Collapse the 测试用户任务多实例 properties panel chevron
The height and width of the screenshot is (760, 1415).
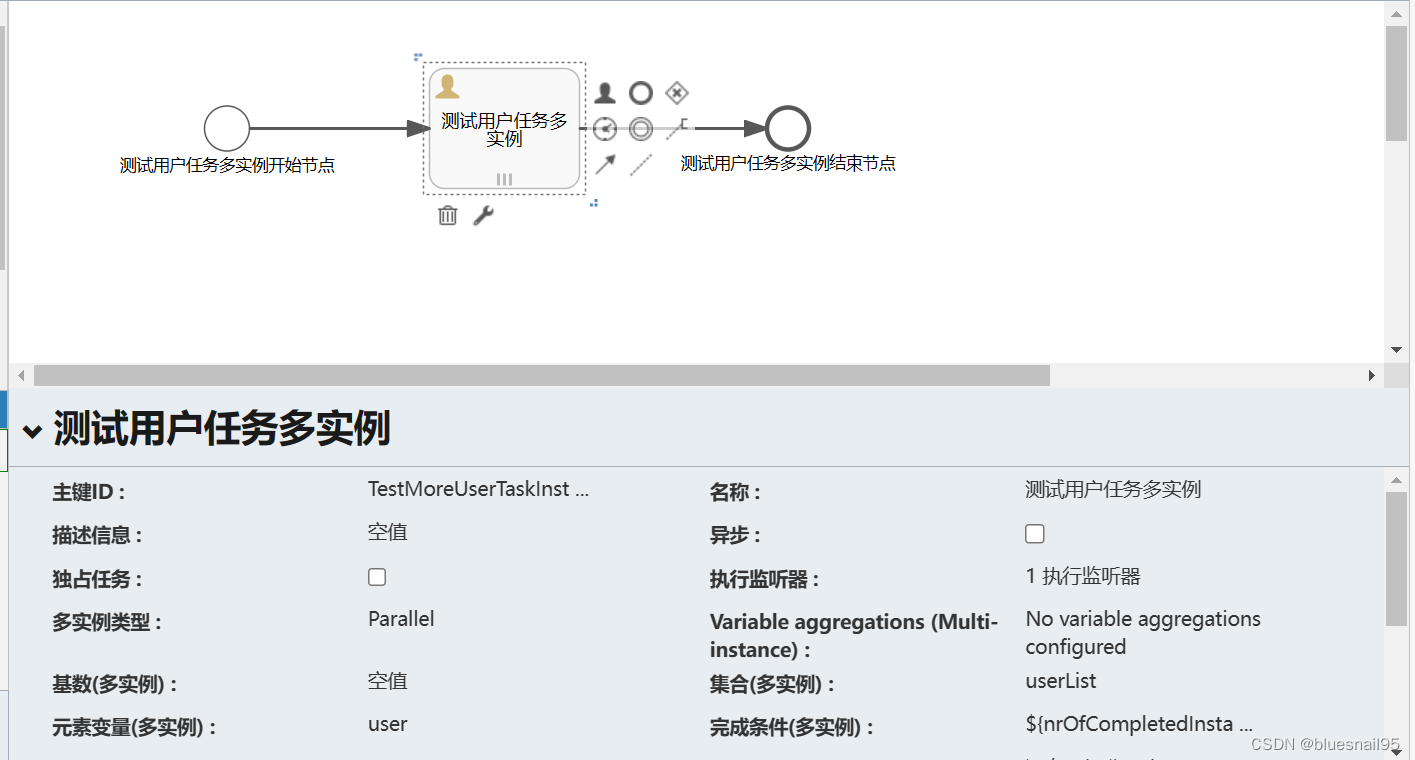tap(33, 431)
